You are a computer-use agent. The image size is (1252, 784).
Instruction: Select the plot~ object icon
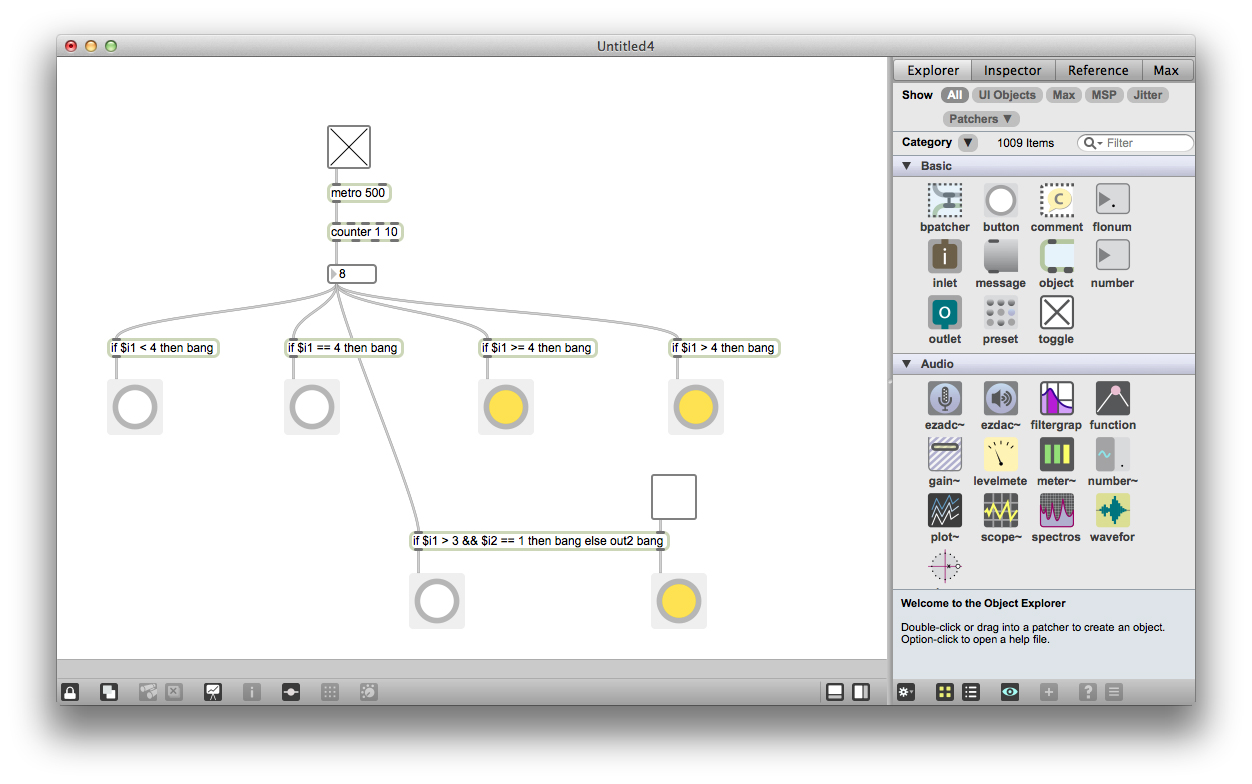(945, 510)
